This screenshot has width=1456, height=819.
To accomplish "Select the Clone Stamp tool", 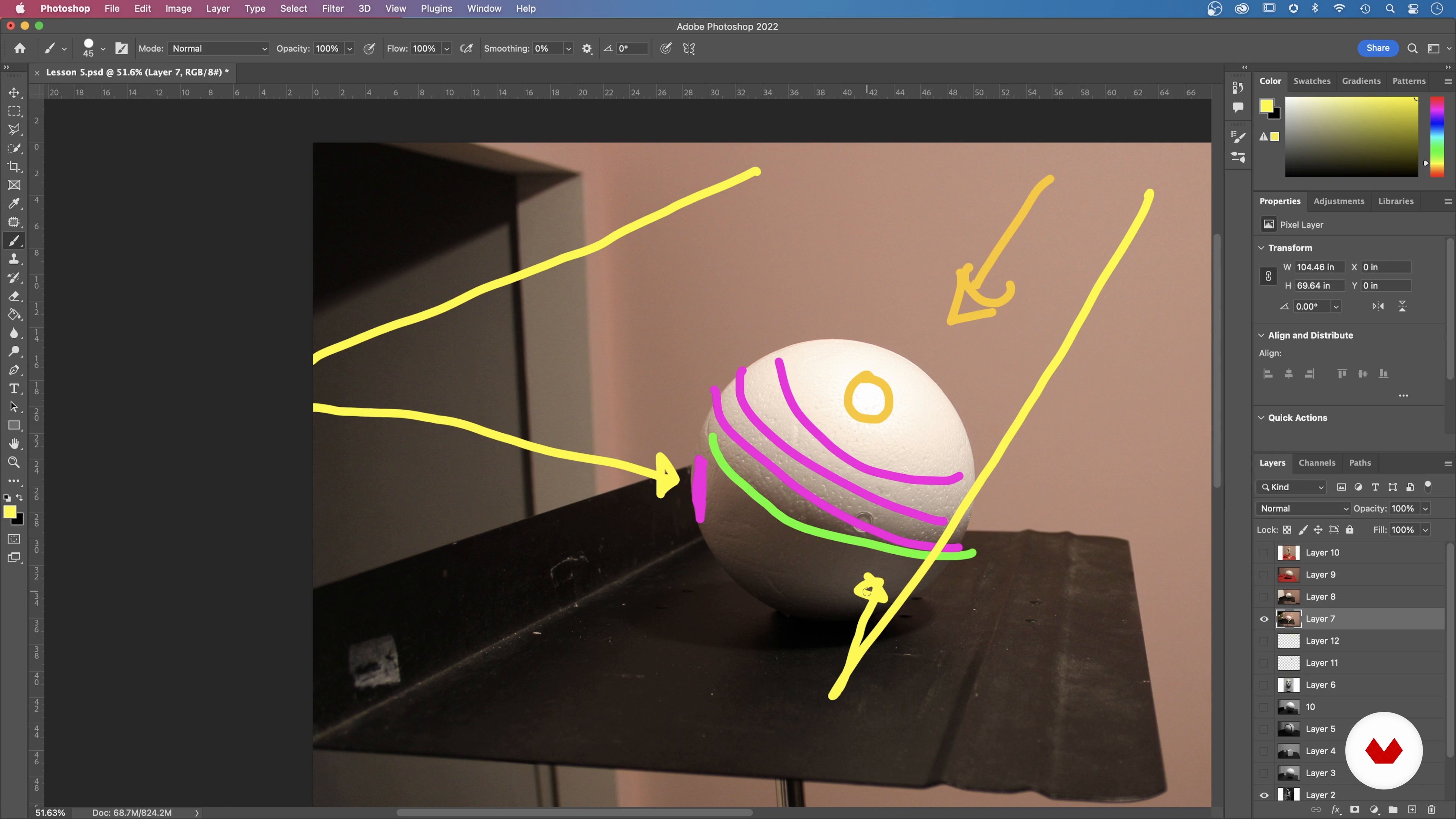I will click(x=14, y=259).
